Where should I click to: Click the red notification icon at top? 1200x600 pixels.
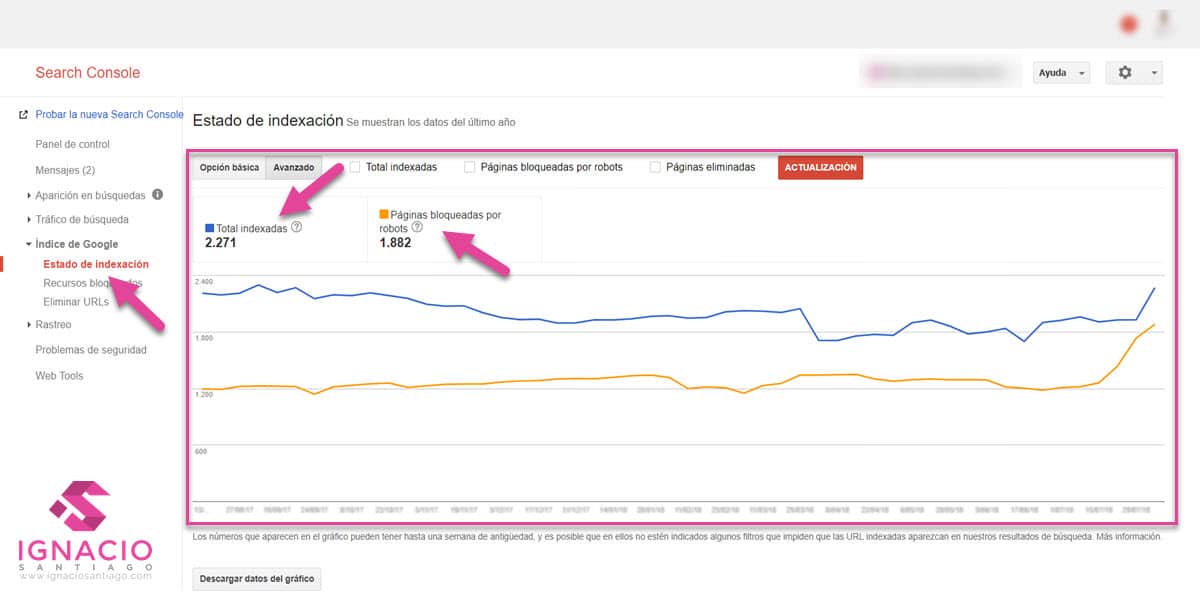coord(1129,24)
